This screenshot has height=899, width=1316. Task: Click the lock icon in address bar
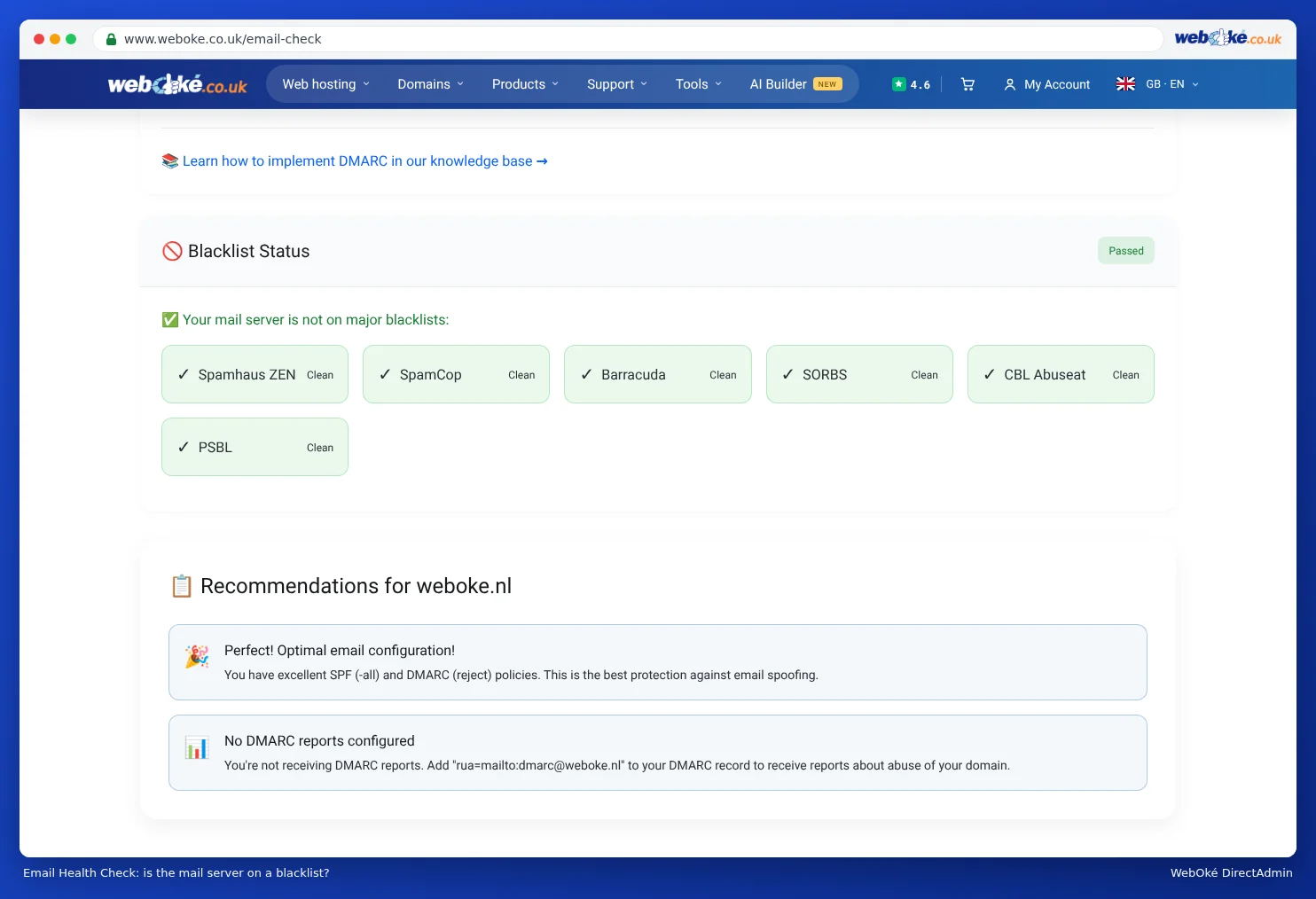111,39
